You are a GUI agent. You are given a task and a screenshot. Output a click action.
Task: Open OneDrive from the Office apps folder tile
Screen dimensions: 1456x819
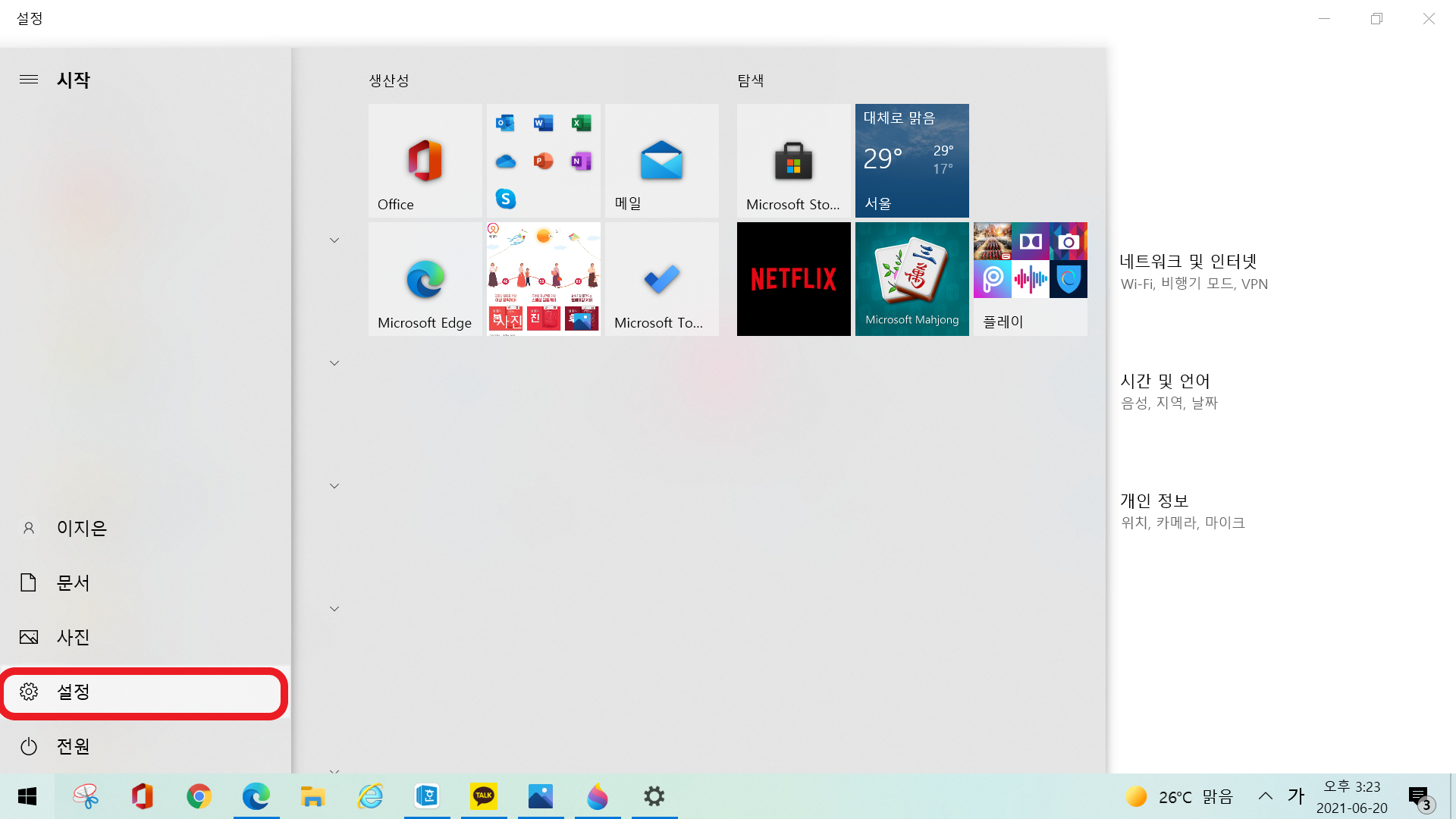(506, 161)
